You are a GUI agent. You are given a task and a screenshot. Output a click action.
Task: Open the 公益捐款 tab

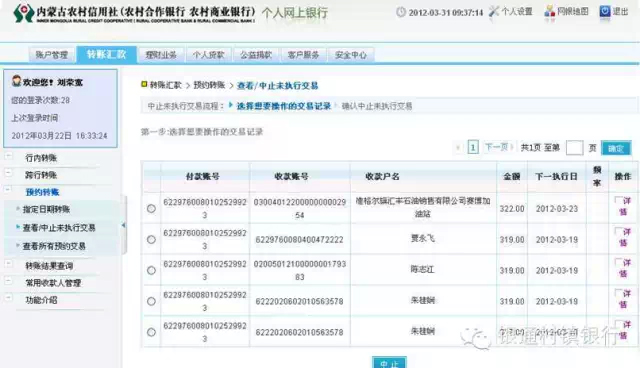pyautogui.click(x=256, y=55)
